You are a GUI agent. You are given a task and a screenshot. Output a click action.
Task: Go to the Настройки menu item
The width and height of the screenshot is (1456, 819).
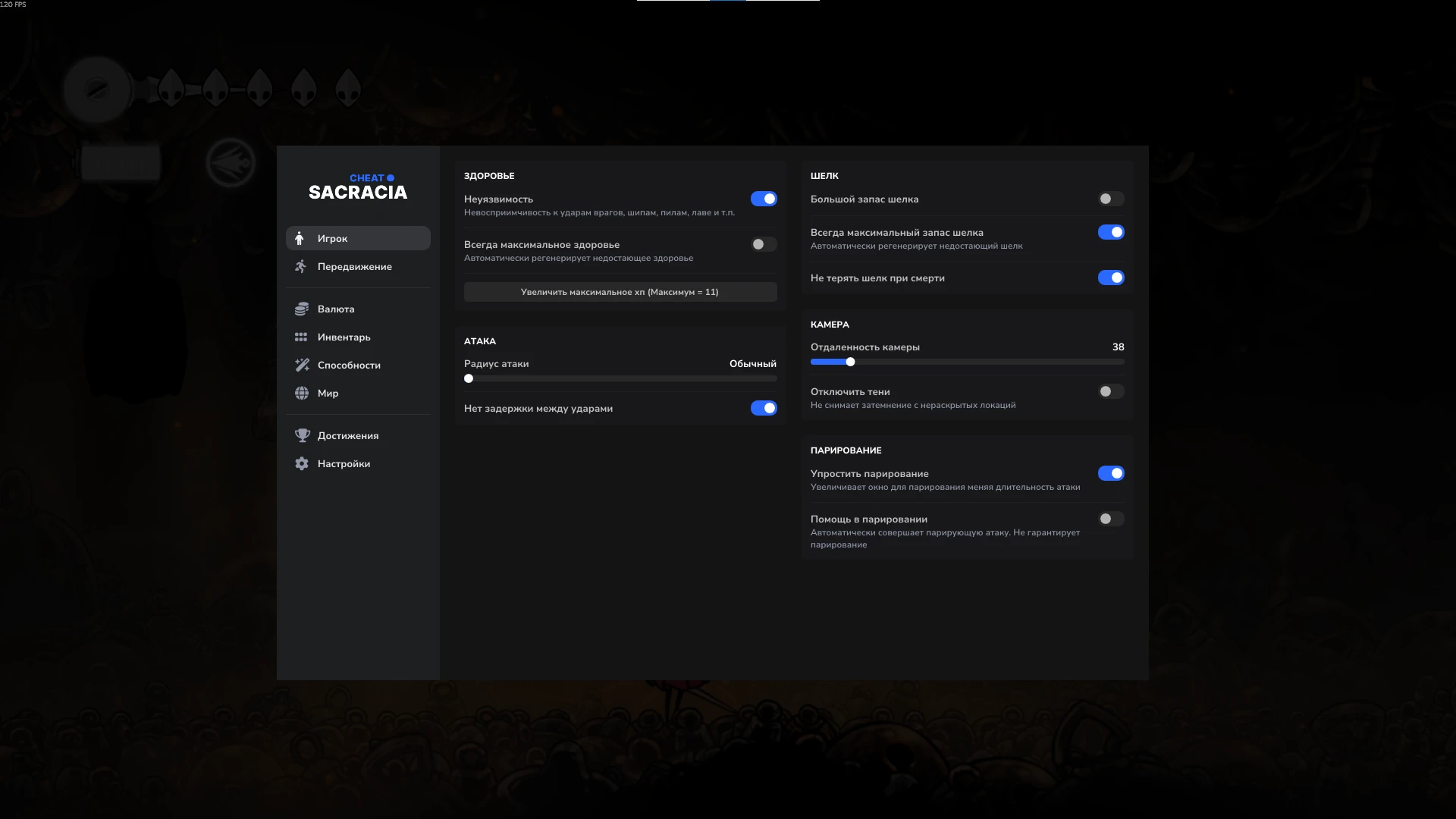click(344, 463)
